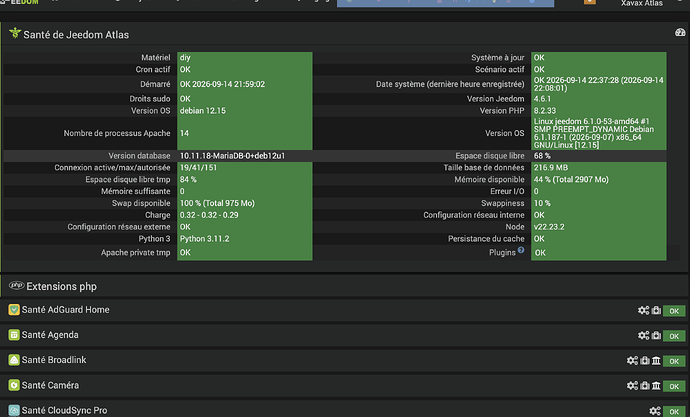Click the Linux kernel version text cell
The image size is (690, 417).
tap(598, 133)
